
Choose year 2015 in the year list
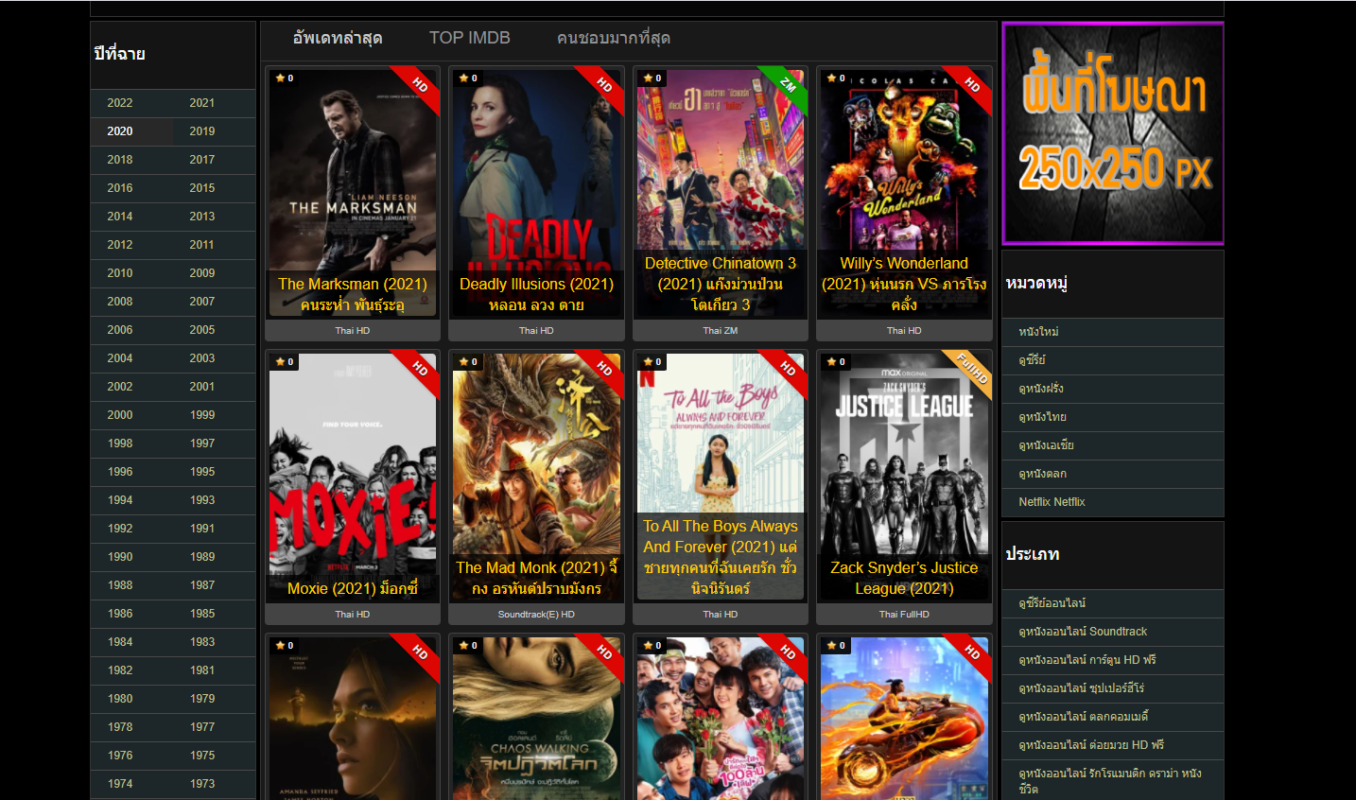(x=202, y=188)
